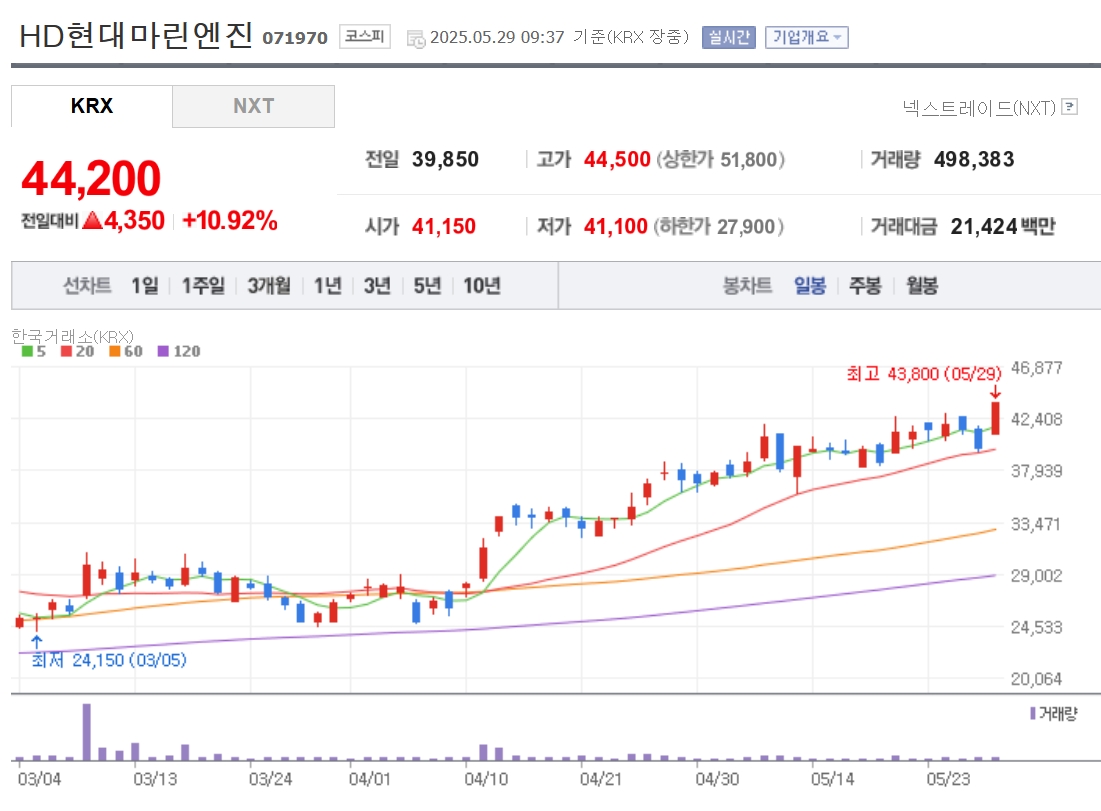Click the purple 120-day moving average swatch
This screenshot has width=1101, height=811.
click(164, 351)
